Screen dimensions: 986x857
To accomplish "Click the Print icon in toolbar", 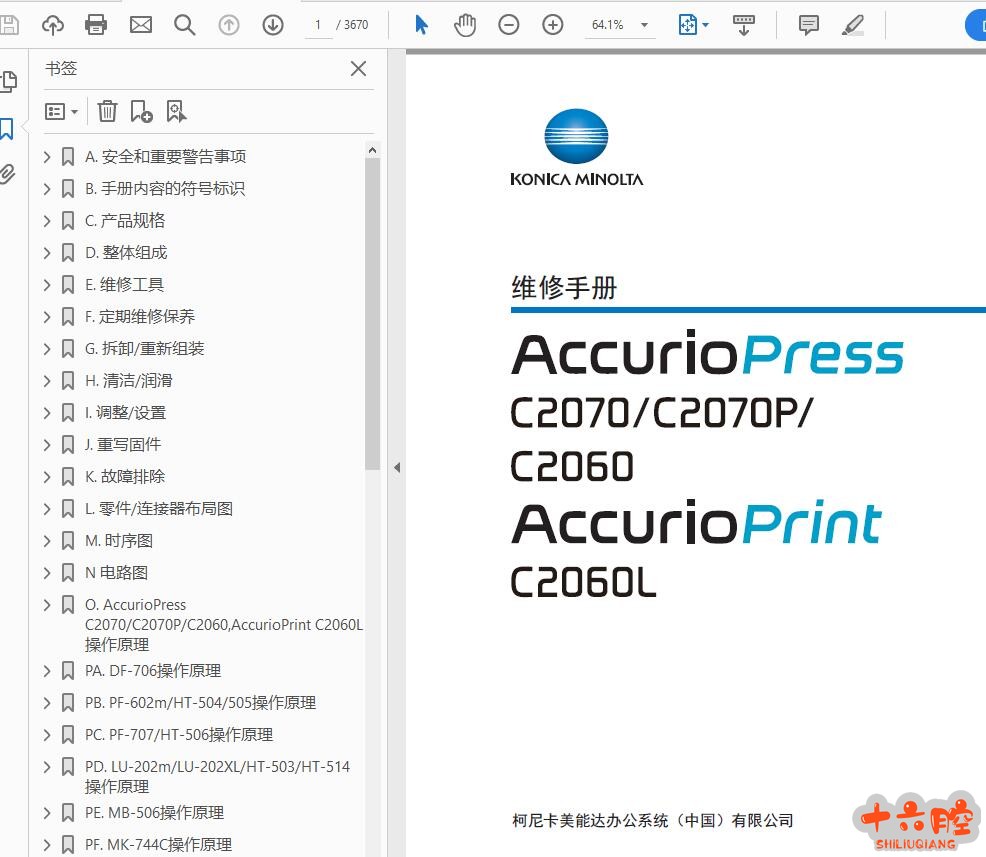I will pos(96,25).
